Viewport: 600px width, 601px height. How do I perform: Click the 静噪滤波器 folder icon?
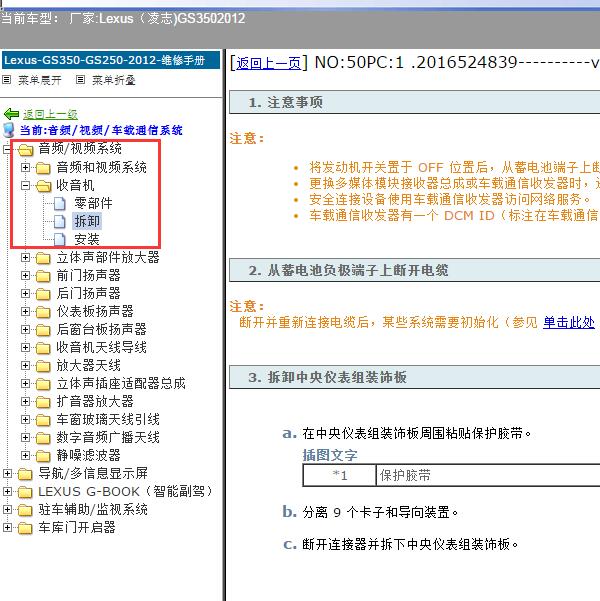pos(43,456)
